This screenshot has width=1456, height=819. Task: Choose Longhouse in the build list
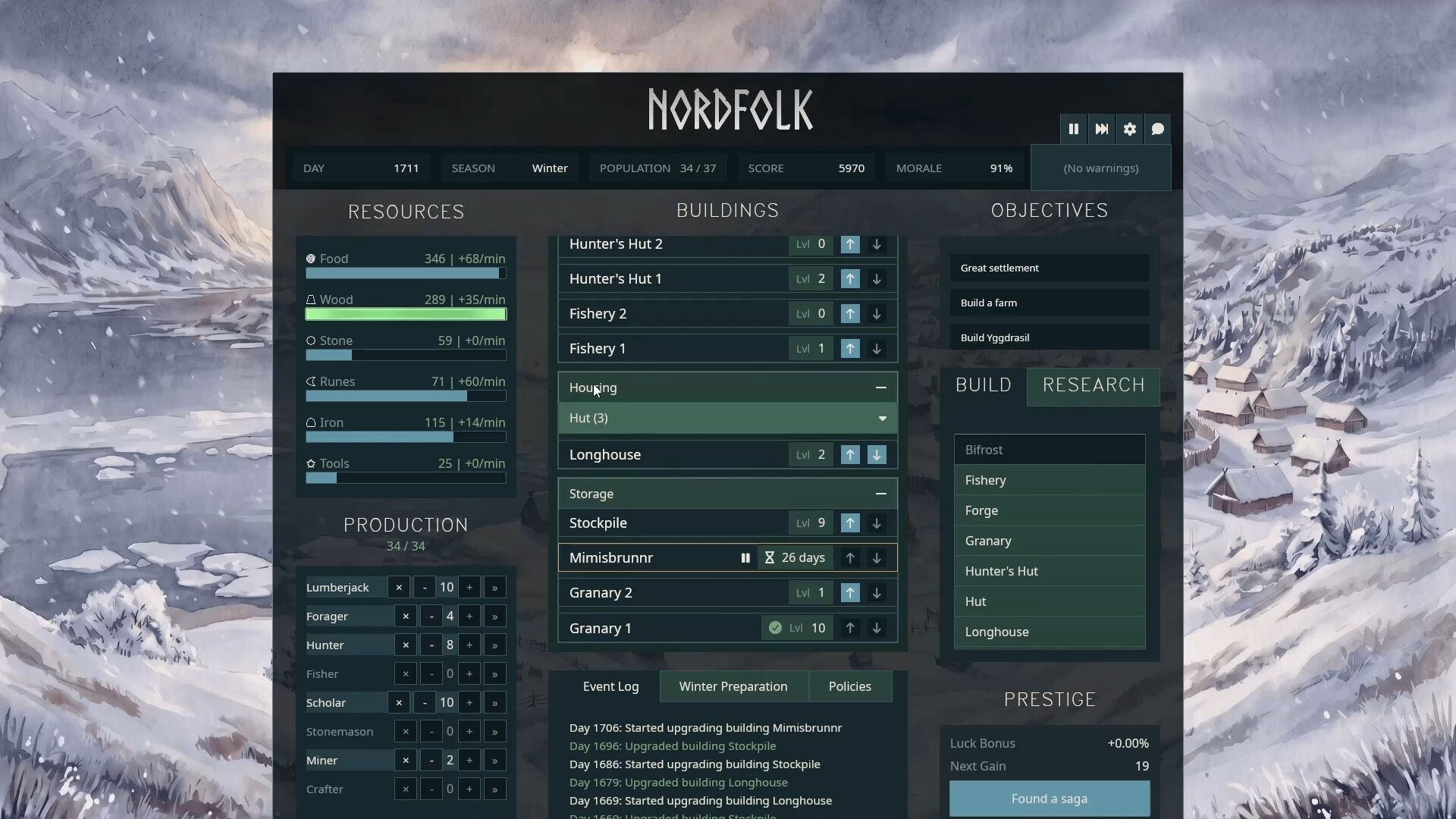tap(1050, 632)
